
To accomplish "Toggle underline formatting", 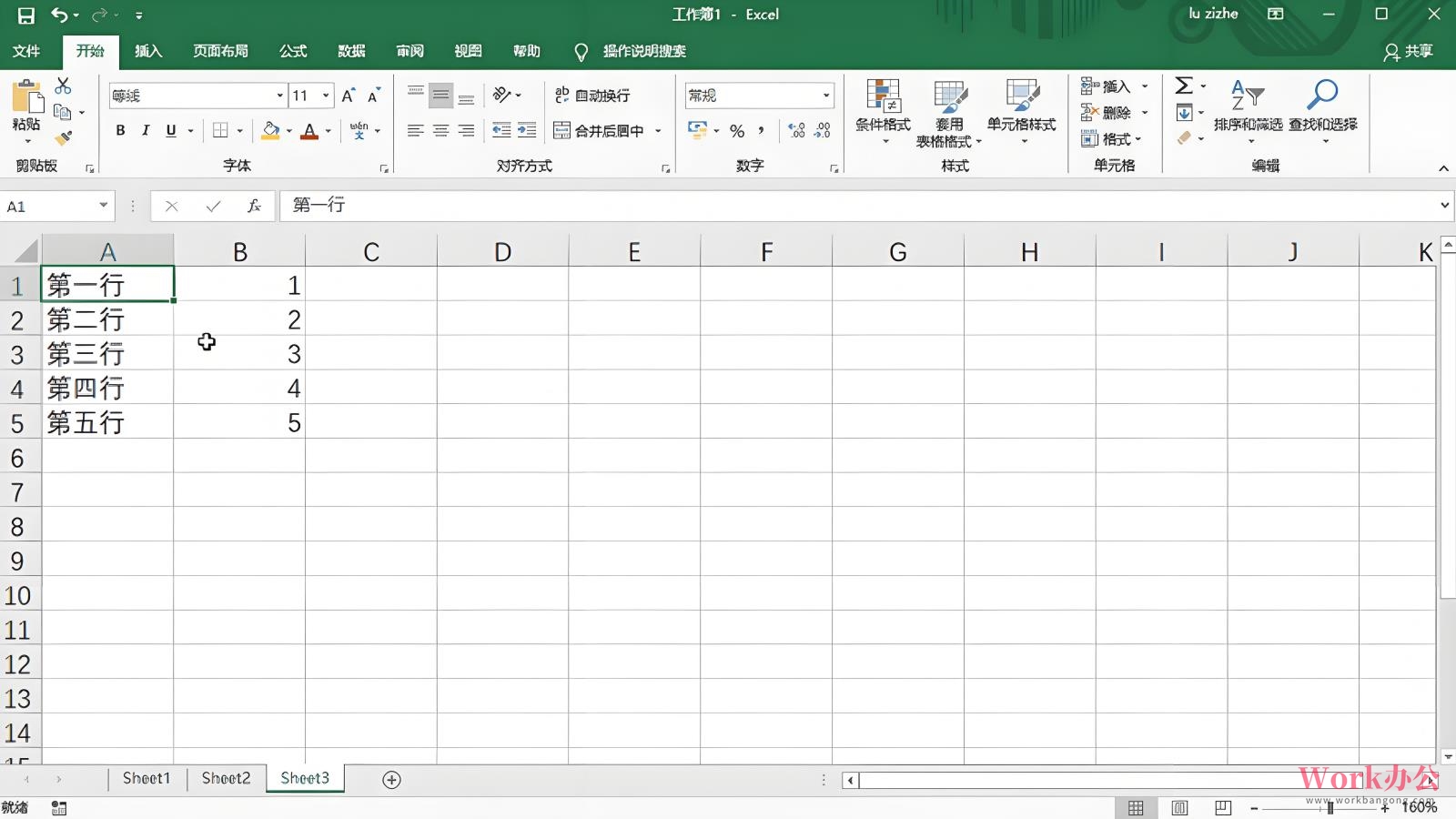I will (171, 130).
